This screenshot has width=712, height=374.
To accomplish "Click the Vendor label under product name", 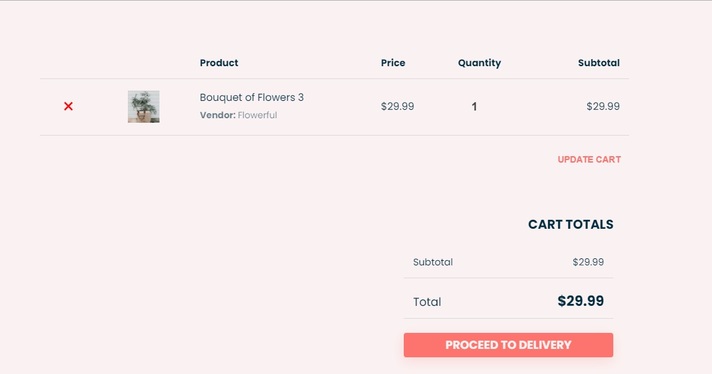I will 218,115.
